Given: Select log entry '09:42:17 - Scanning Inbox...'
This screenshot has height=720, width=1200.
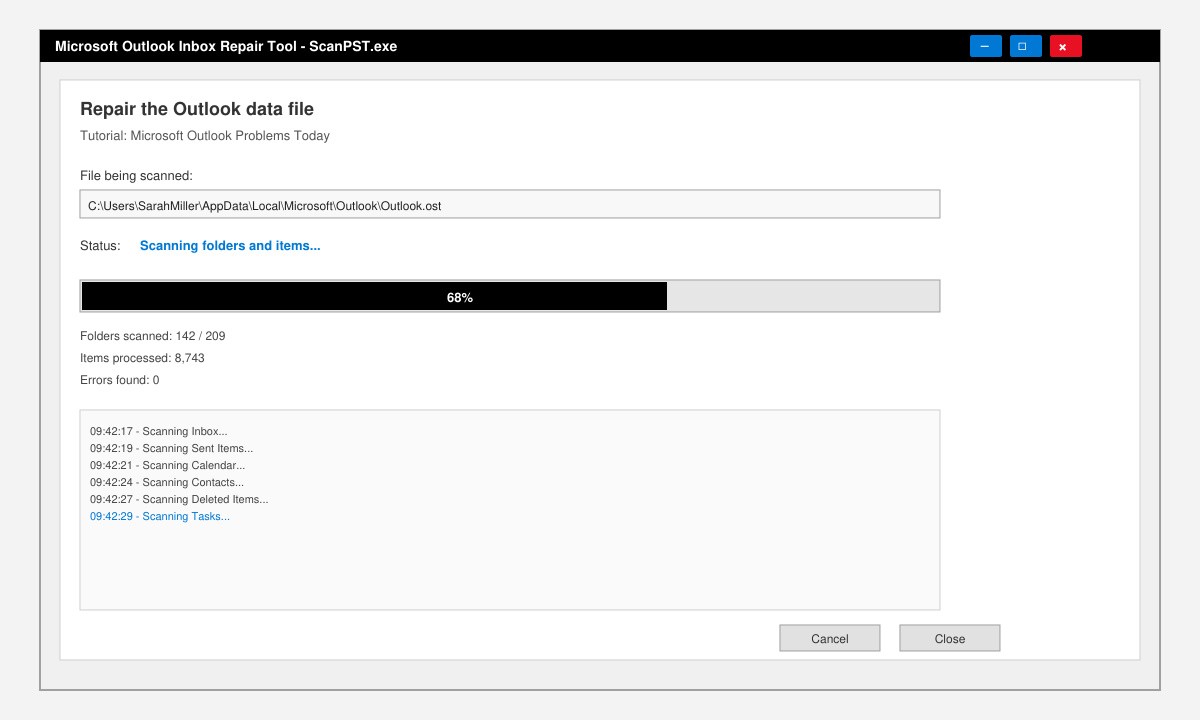Looking at the screenshot, I should [x=159, y=432].
